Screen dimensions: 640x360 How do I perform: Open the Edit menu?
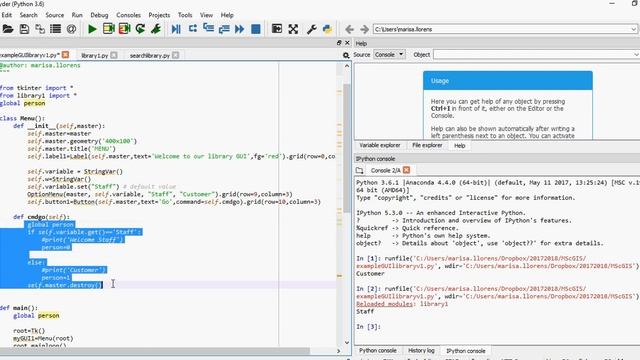click(x=7, y=15)
